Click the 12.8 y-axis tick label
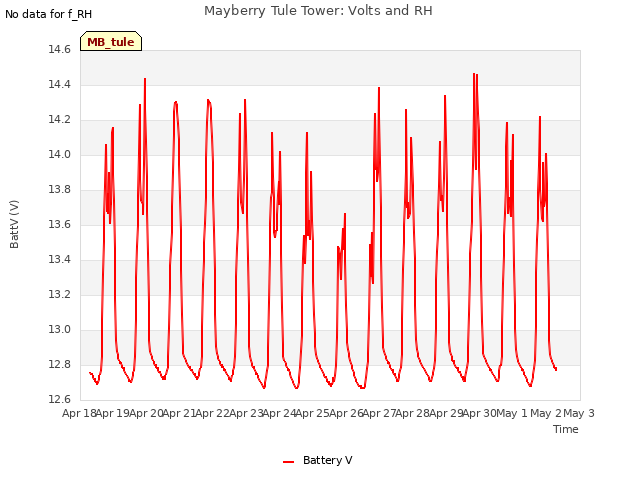 click(x=60, y=364)
